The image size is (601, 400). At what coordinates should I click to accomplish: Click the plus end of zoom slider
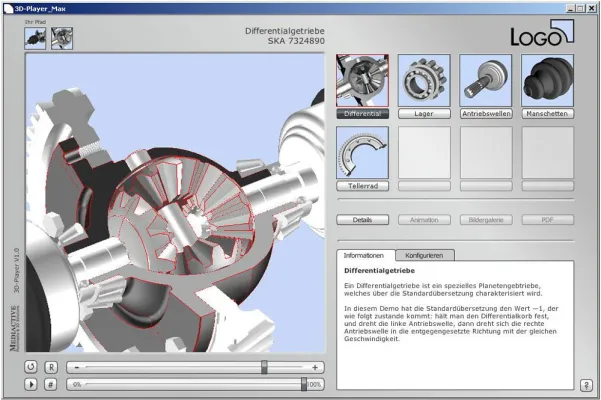[x=315, y=367]
